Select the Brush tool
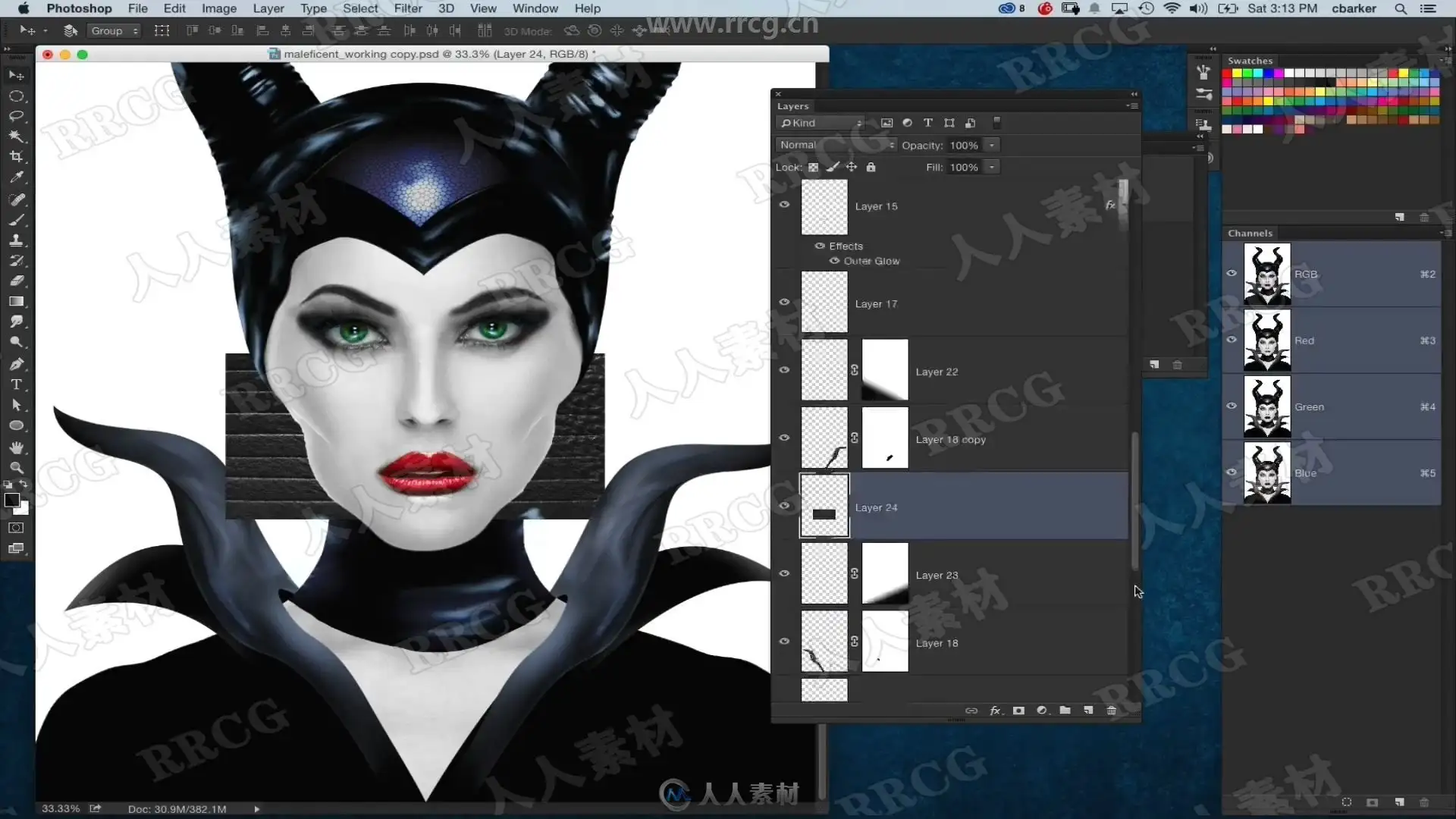The width and height of the screenshot is (1456, 819). click(17, 220)
